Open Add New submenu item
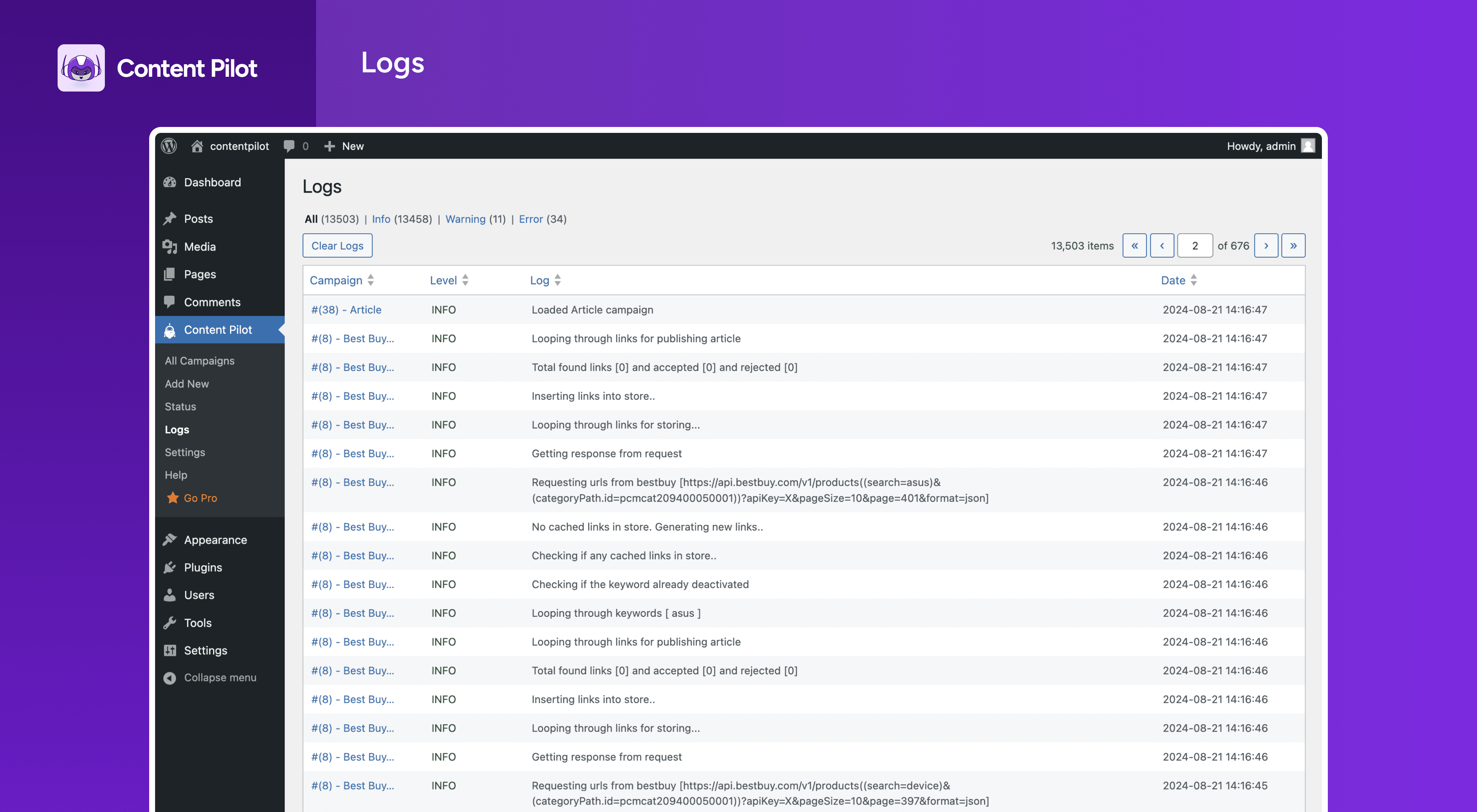Viewport: 1477px width, 812px height. click(x=186, y=383)
